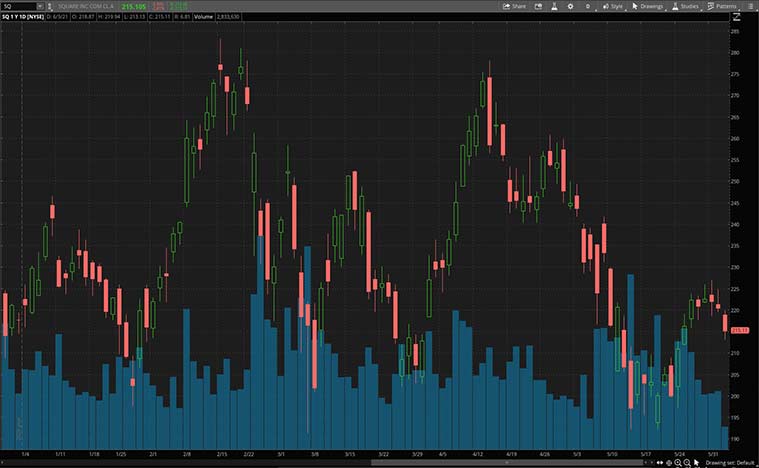Open the Drawings menu
This screenshot has height=468, width=759.
648,6
